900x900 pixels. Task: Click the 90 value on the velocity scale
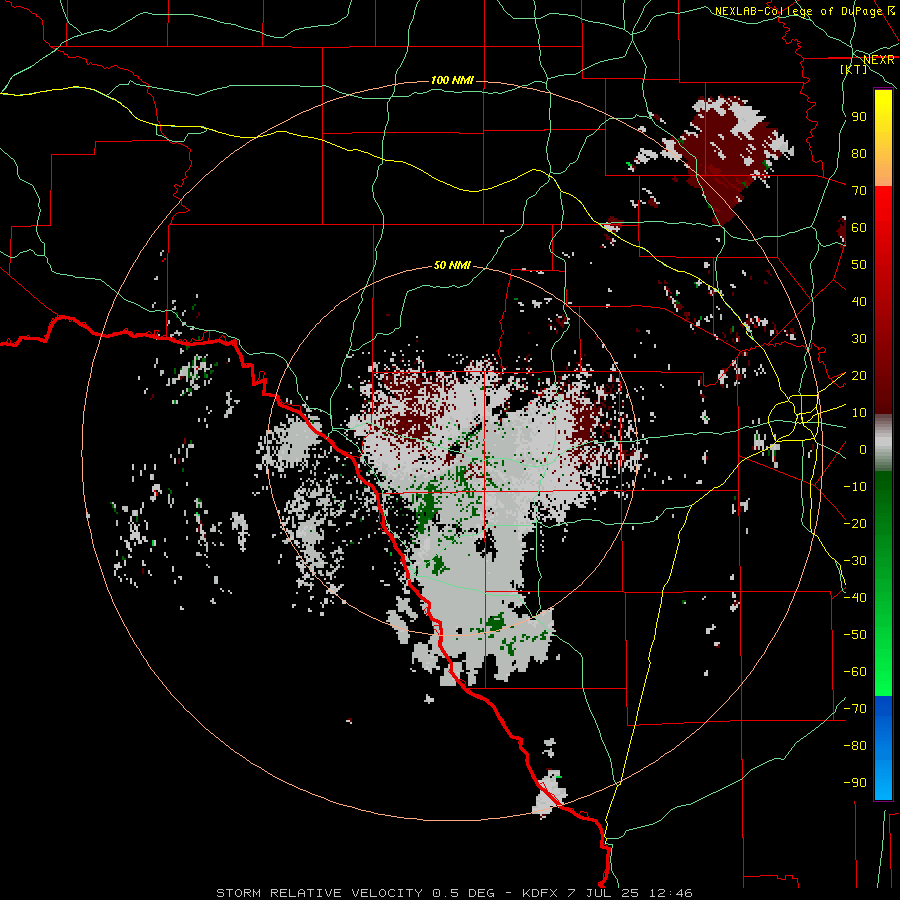(x=859, y=117)
